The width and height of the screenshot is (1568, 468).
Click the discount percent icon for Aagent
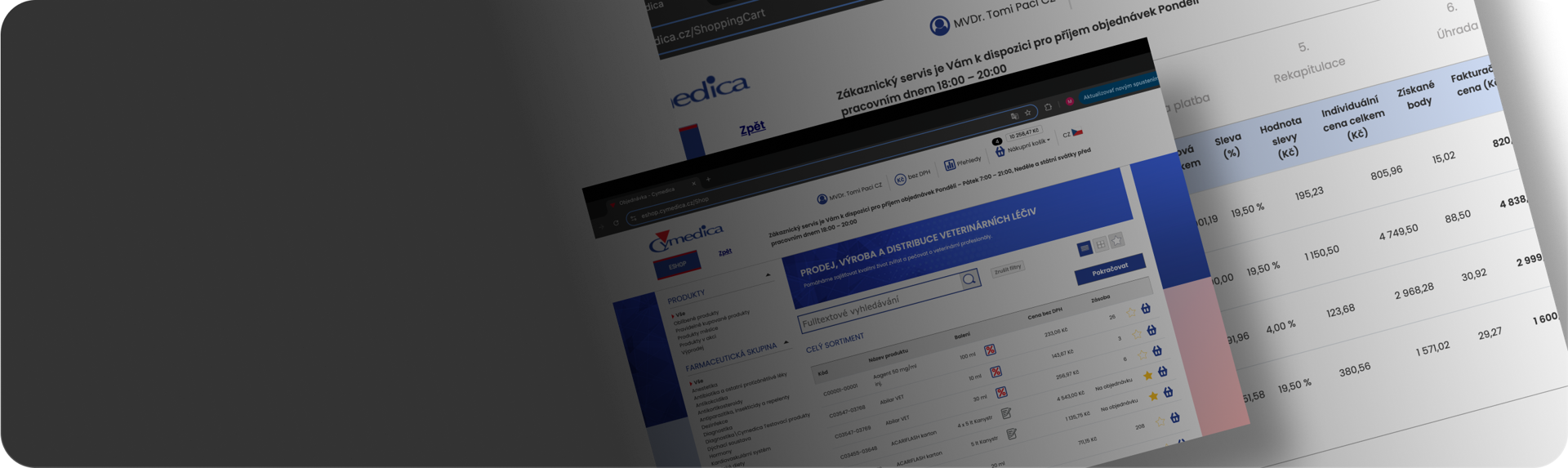tap(990, 350)
